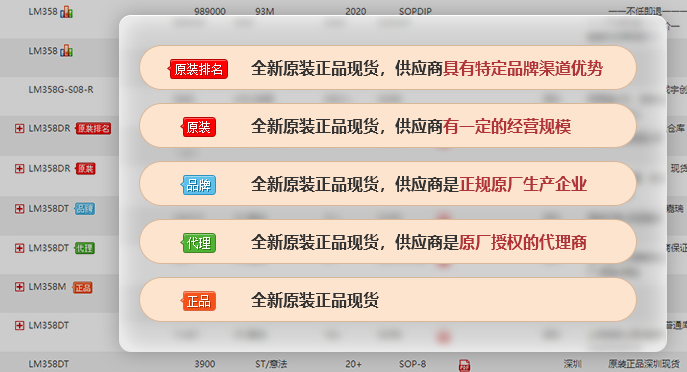Image resolution: width=687 pixels, height=372 pixels.
Task: Open the chart icon in the LM358 row above LM358G-S08-R
Action: 66,51
